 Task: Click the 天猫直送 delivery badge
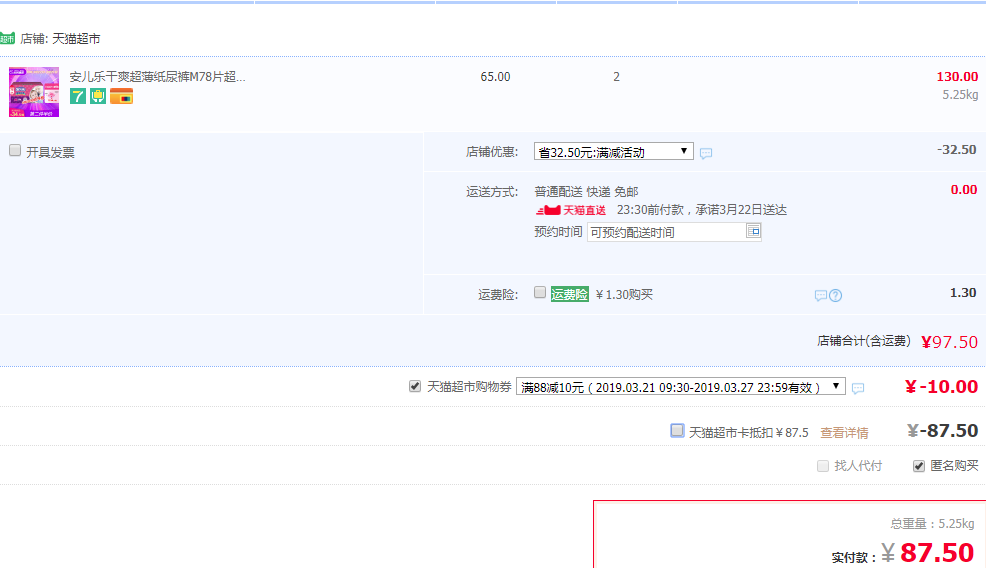tap(571, 210)
